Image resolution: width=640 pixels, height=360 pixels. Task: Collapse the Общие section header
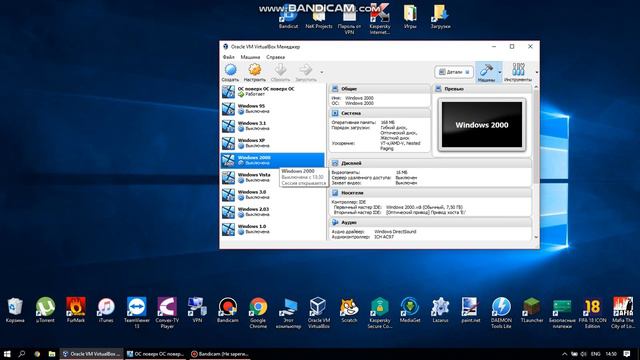(380, 89)
